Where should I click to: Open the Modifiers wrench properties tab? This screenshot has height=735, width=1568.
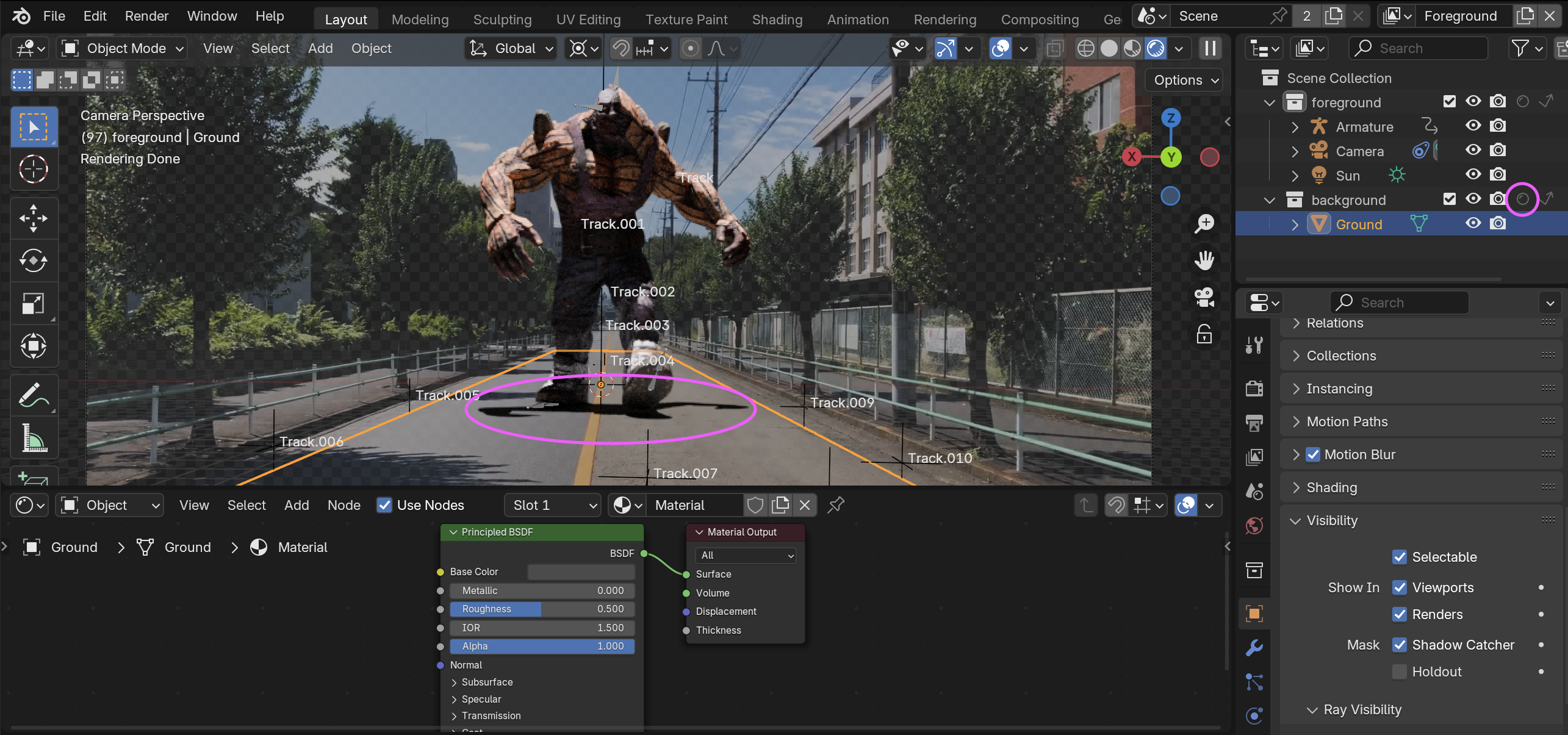click(1254, 647)
